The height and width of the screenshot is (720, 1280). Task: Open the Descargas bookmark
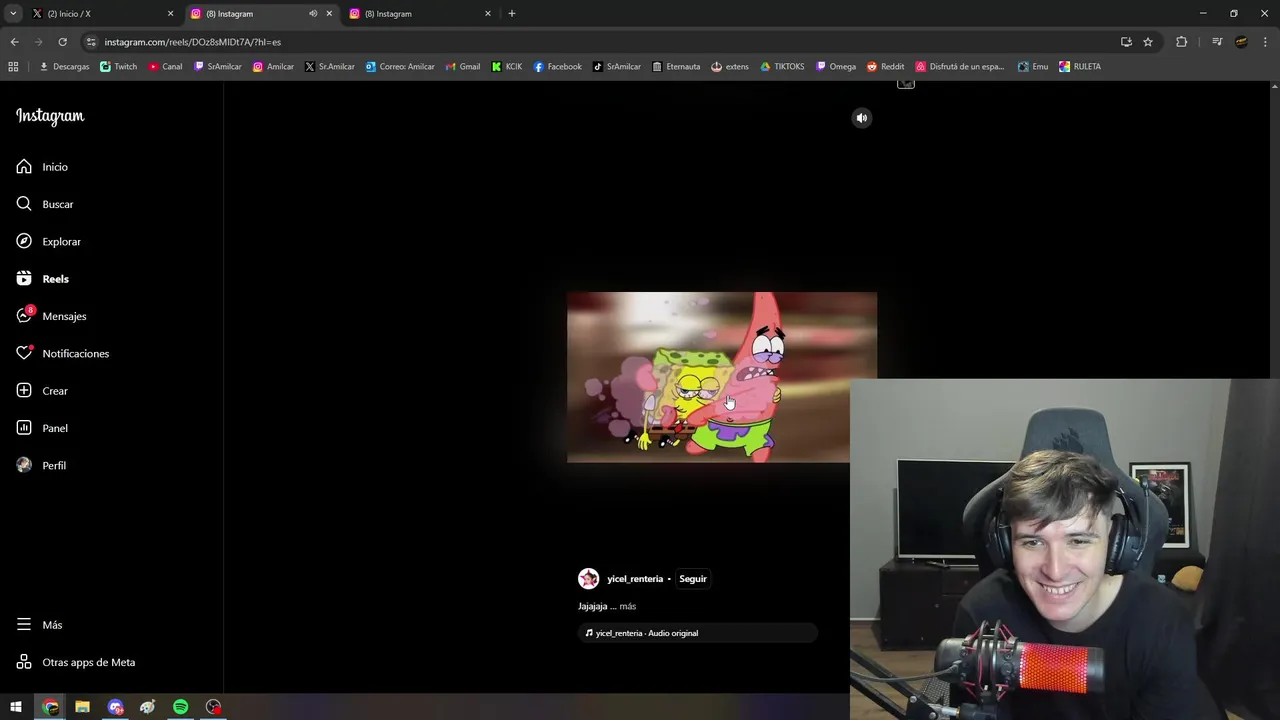64,67
